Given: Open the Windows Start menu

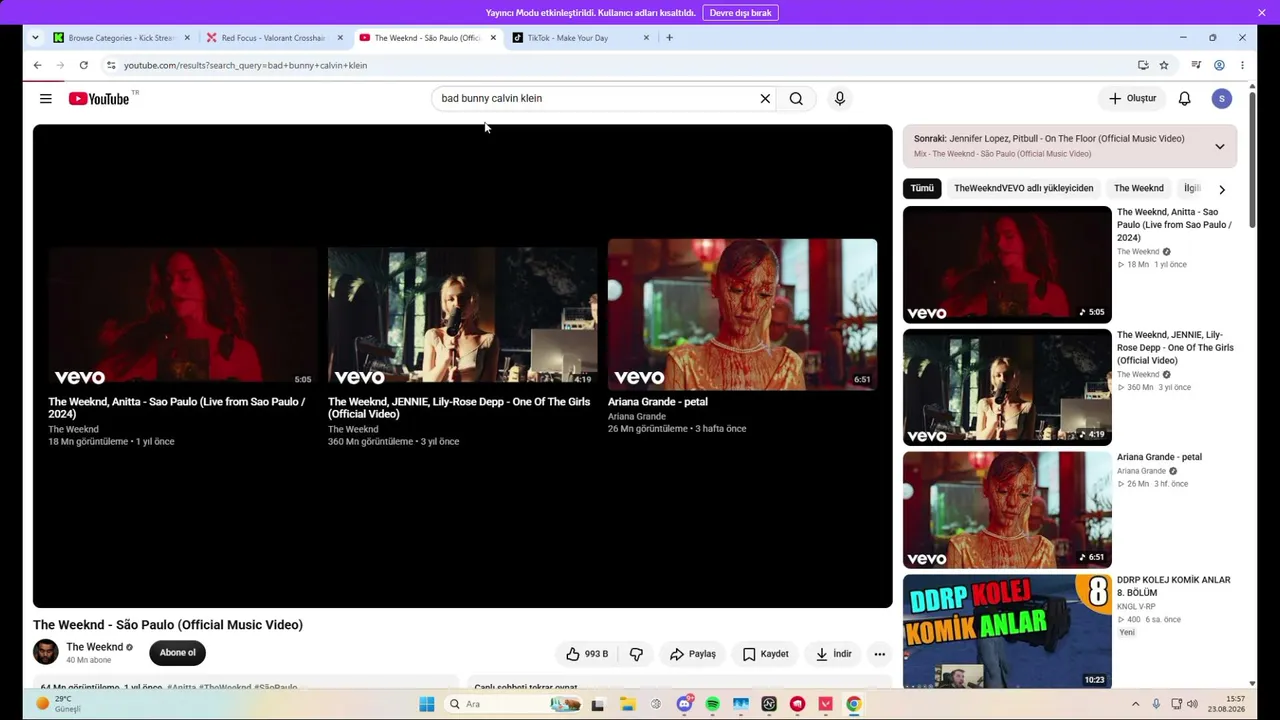Looking at the screenshot, I should pyautogui.click(x=427, y=704).
